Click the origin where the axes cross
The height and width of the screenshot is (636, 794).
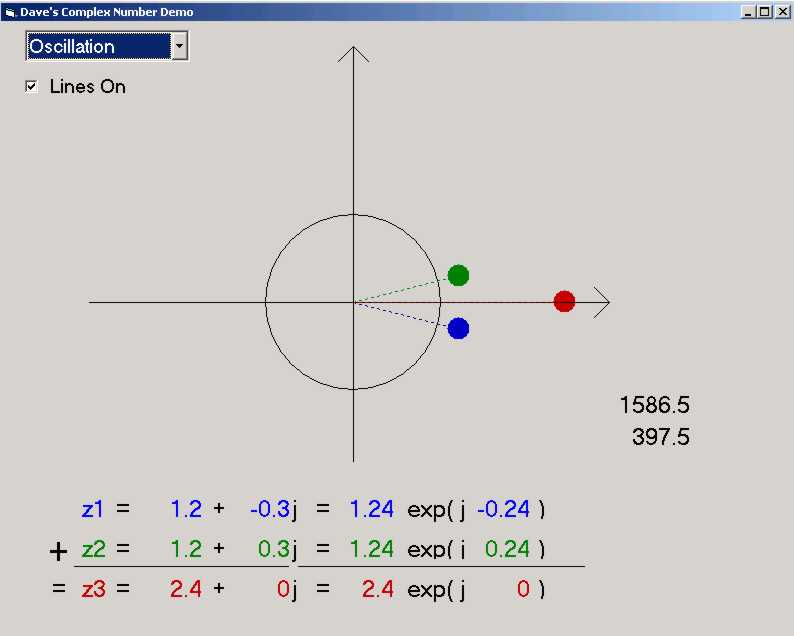(x=353, y=302)
